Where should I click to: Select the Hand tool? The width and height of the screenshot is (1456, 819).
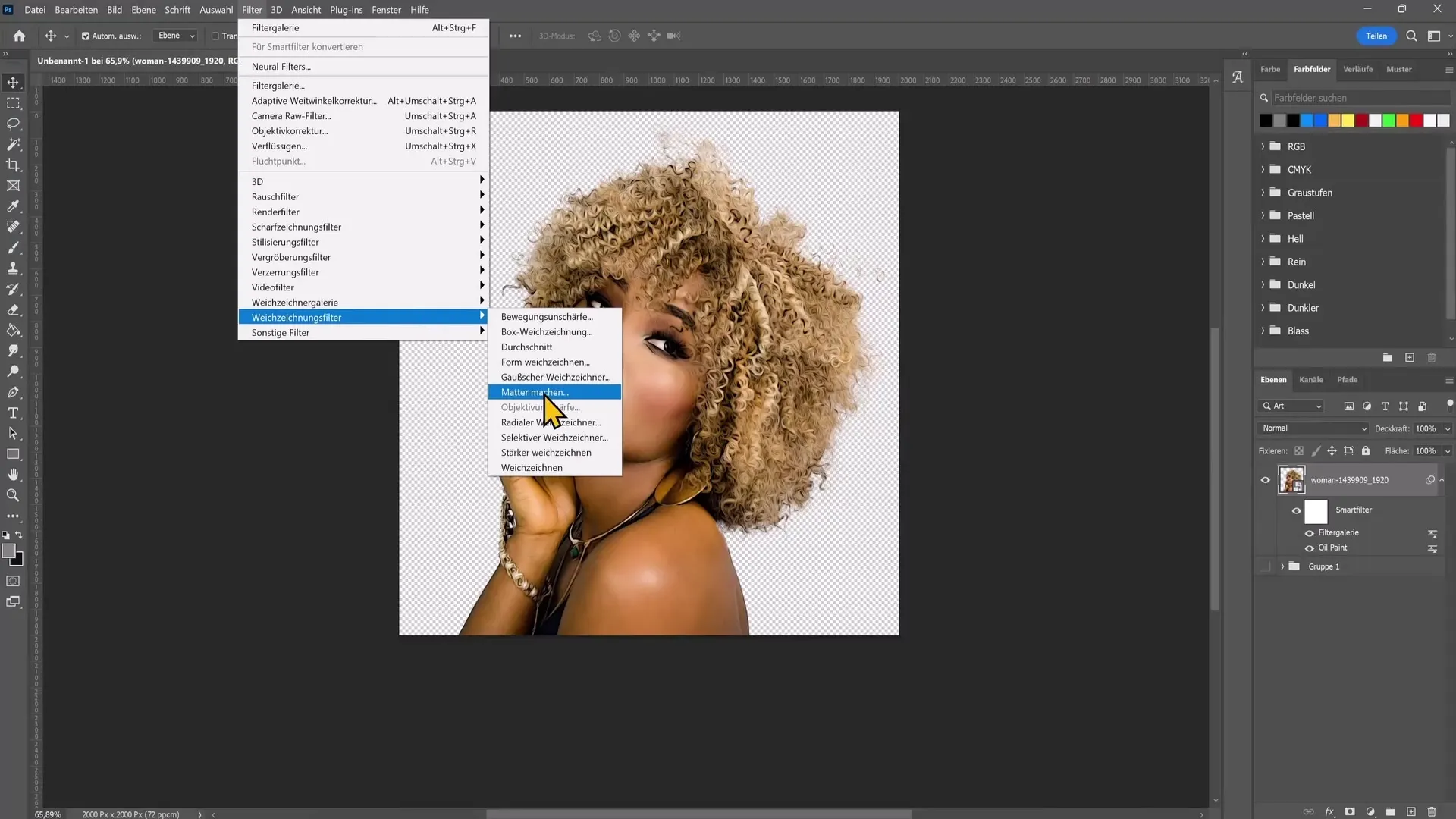[13, 475]
